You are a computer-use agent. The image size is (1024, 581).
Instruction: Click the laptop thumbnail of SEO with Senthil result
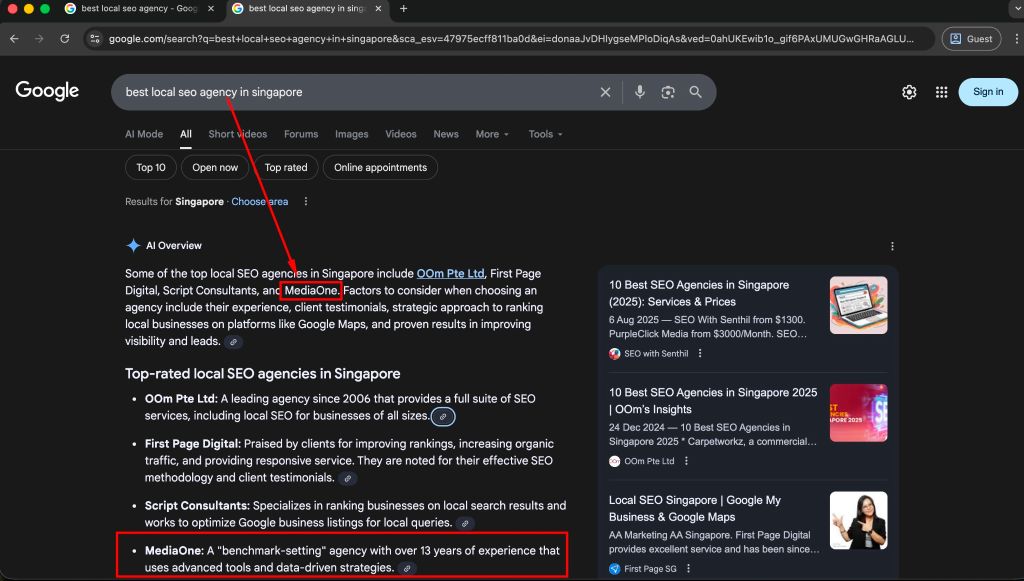858,305
